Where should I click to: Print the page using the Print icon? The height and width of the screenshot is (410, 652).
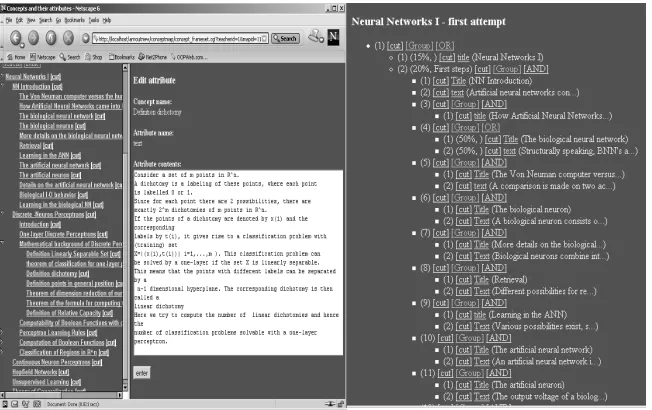(314, 36)
